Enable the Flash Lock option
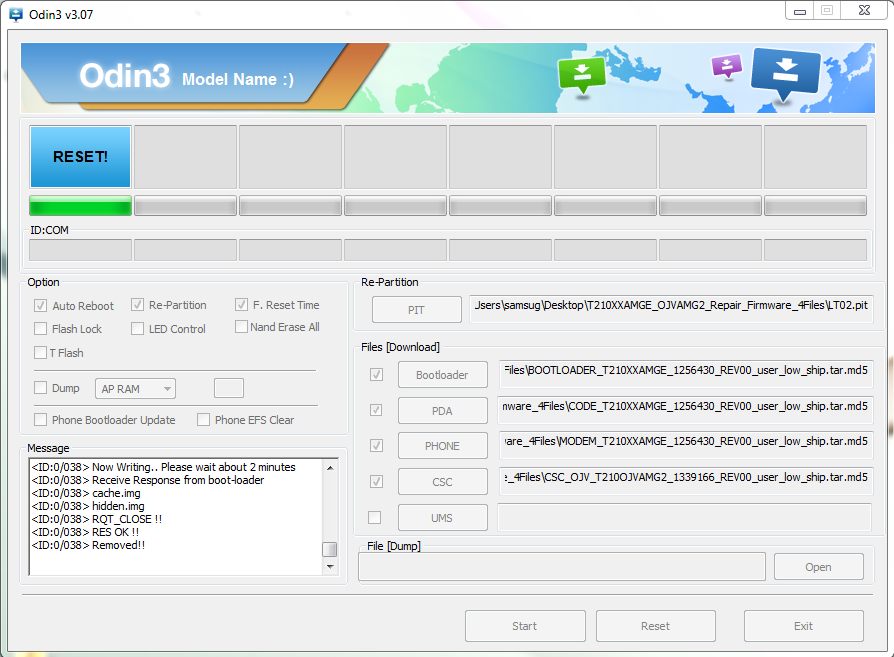The width and height of the screenshot is (894, 657). pos(40,328)
